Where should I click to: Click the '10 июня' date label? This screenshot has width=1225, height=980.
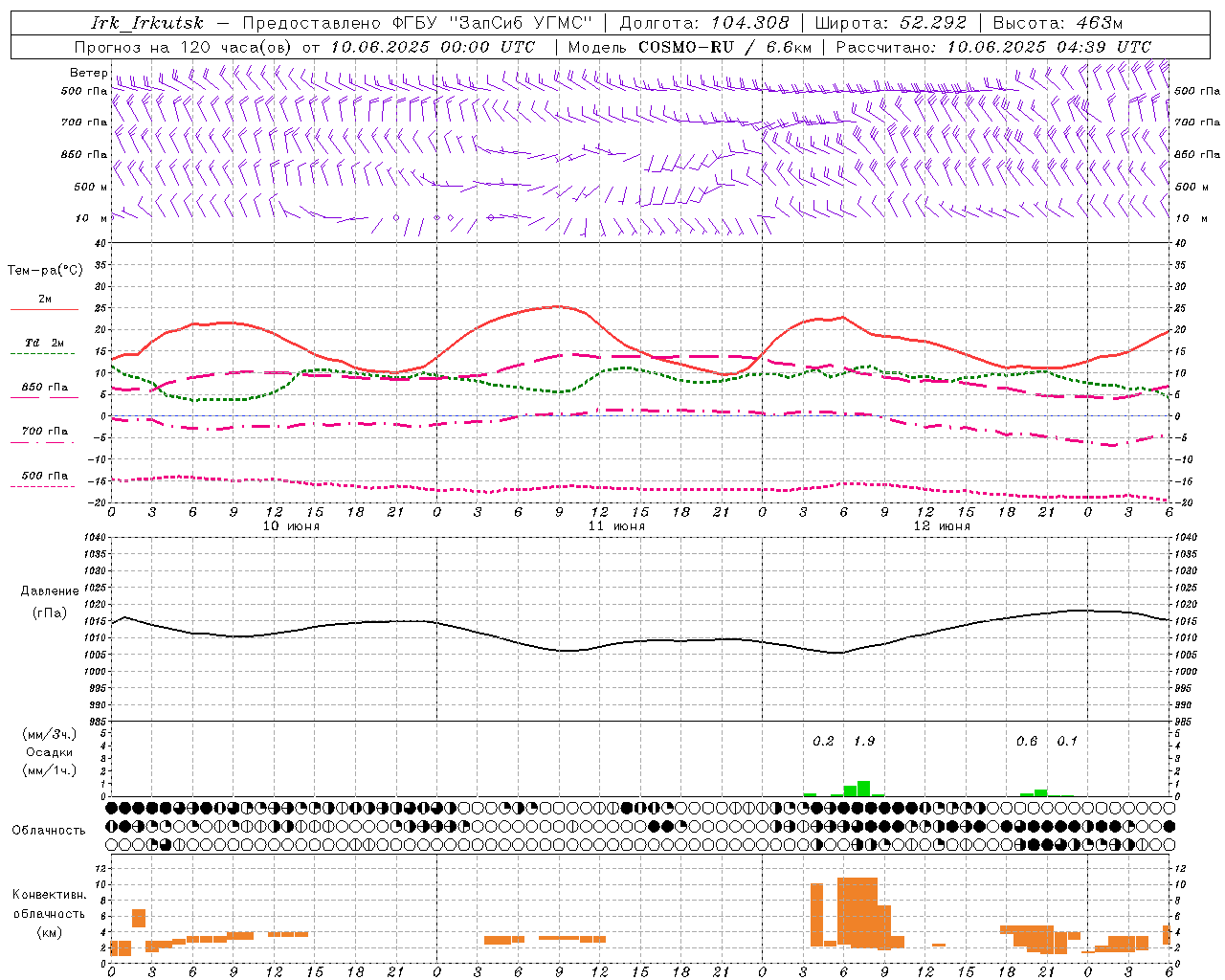291,526
